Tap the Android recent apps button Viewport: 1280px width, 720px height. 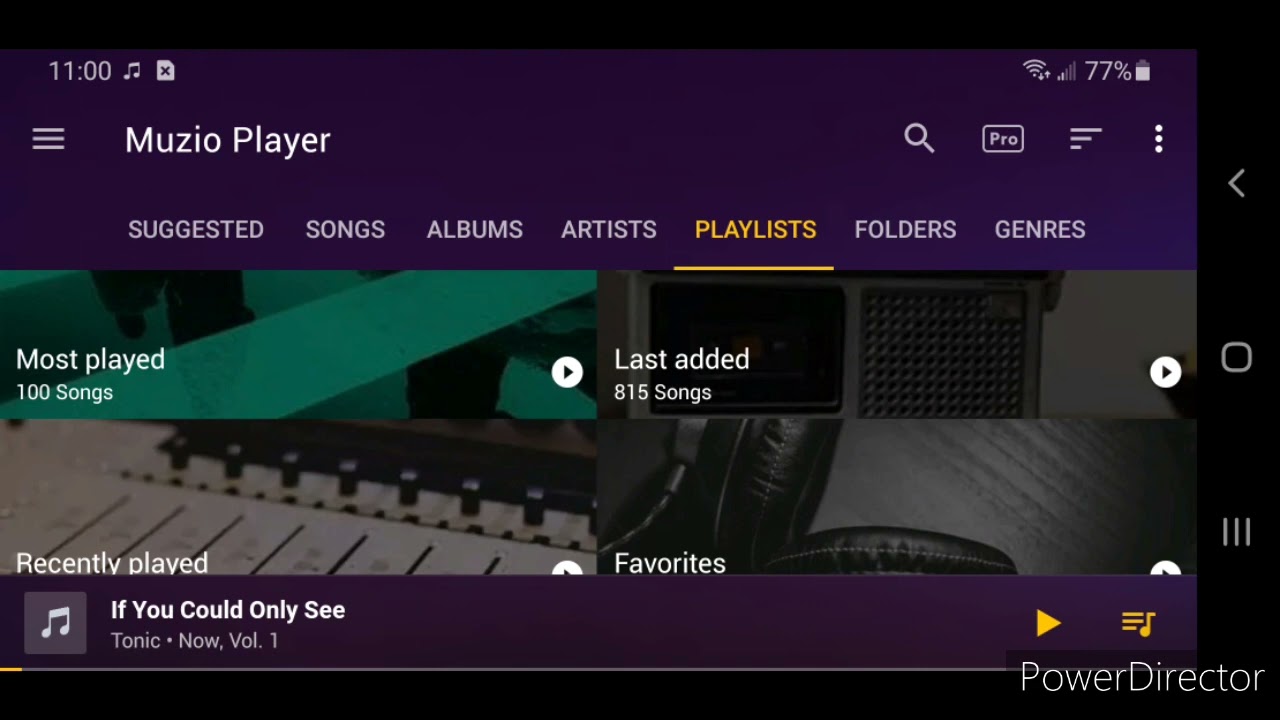[1237, 532]
